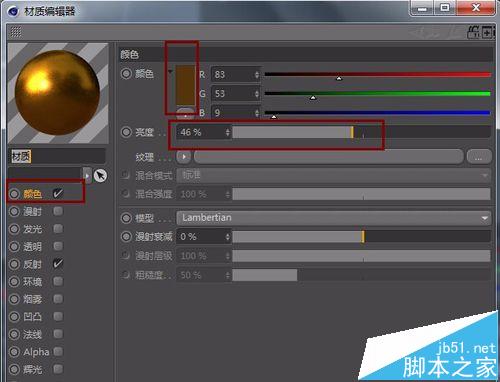Click the new panel plus icon at top right
The height and width of the screenshot is (382, 500).
click(x=487, y=32)
